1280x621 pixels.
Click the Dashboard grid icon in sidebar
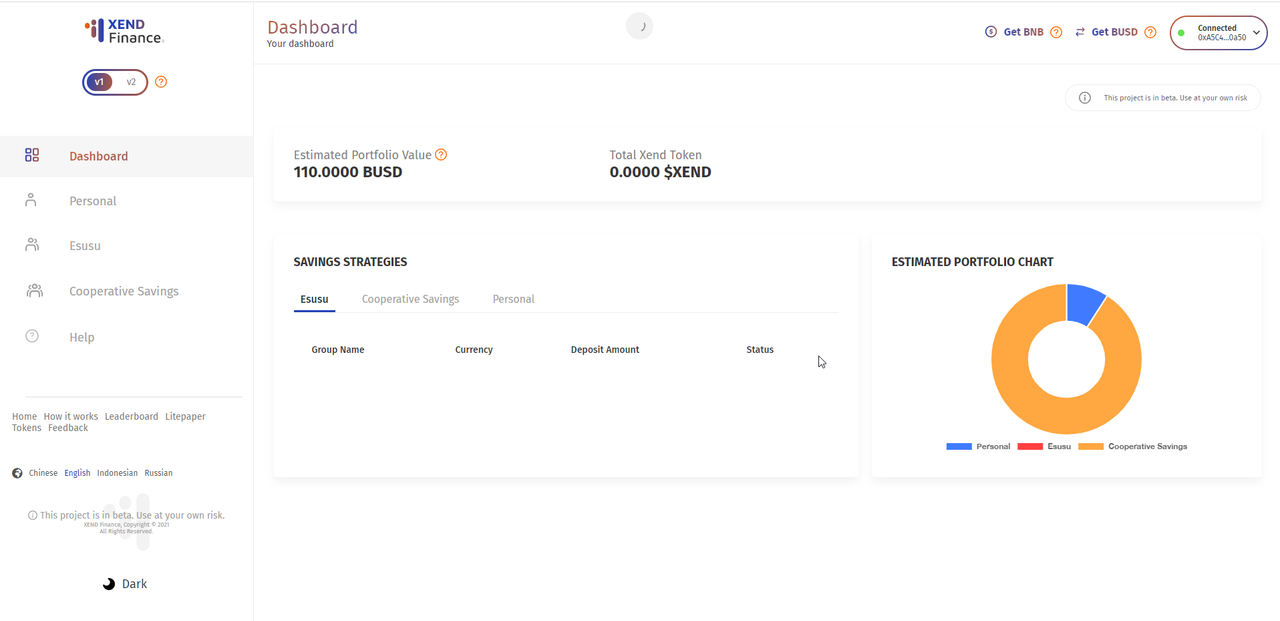[x=32, y=155]
